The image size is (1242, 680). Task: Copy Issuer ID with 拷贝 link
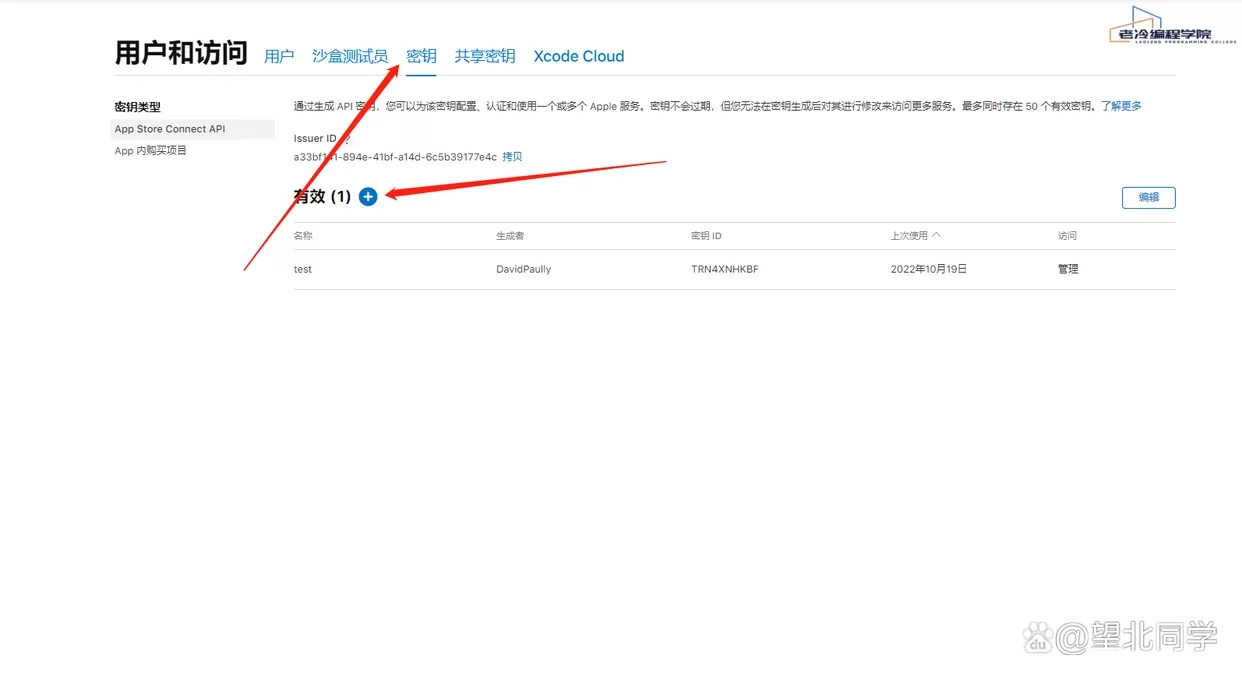click(x=512, y=157)
